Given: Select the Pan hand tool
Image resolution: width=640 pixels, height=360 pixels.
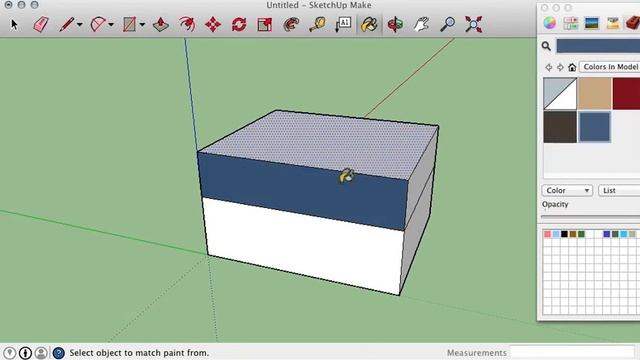Looking at the screenshot, I should tap(421, 24).
